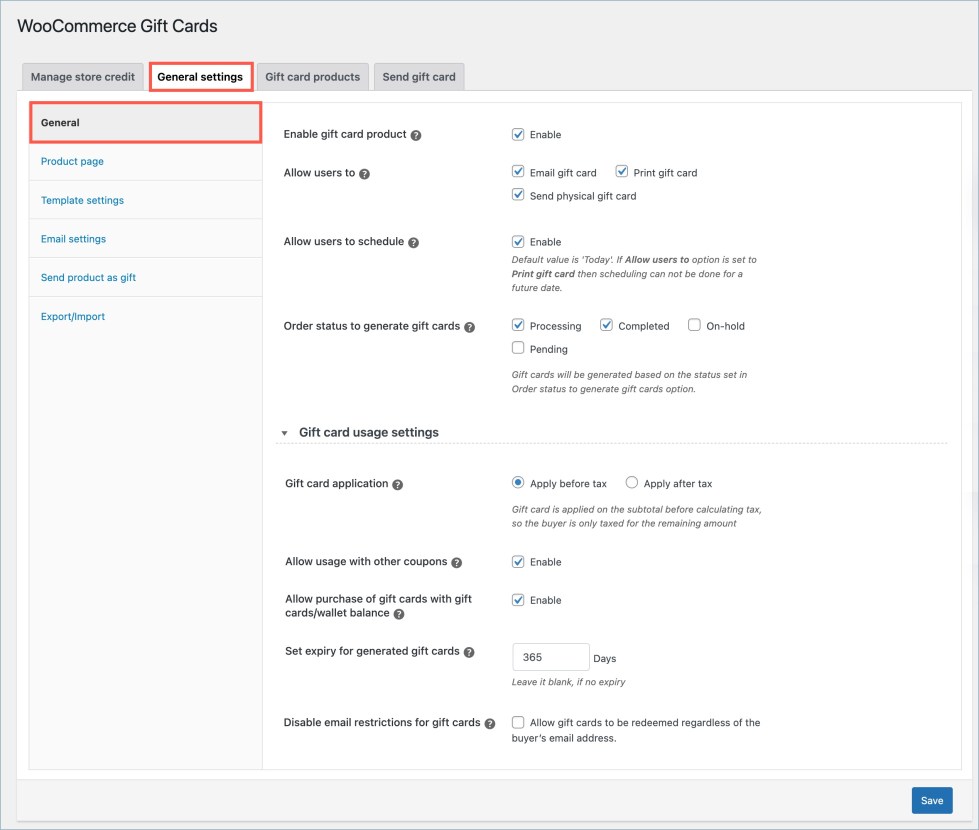Screen dimensions: 979x830
Task: Open Gift card application help icon
Action: 398,484
